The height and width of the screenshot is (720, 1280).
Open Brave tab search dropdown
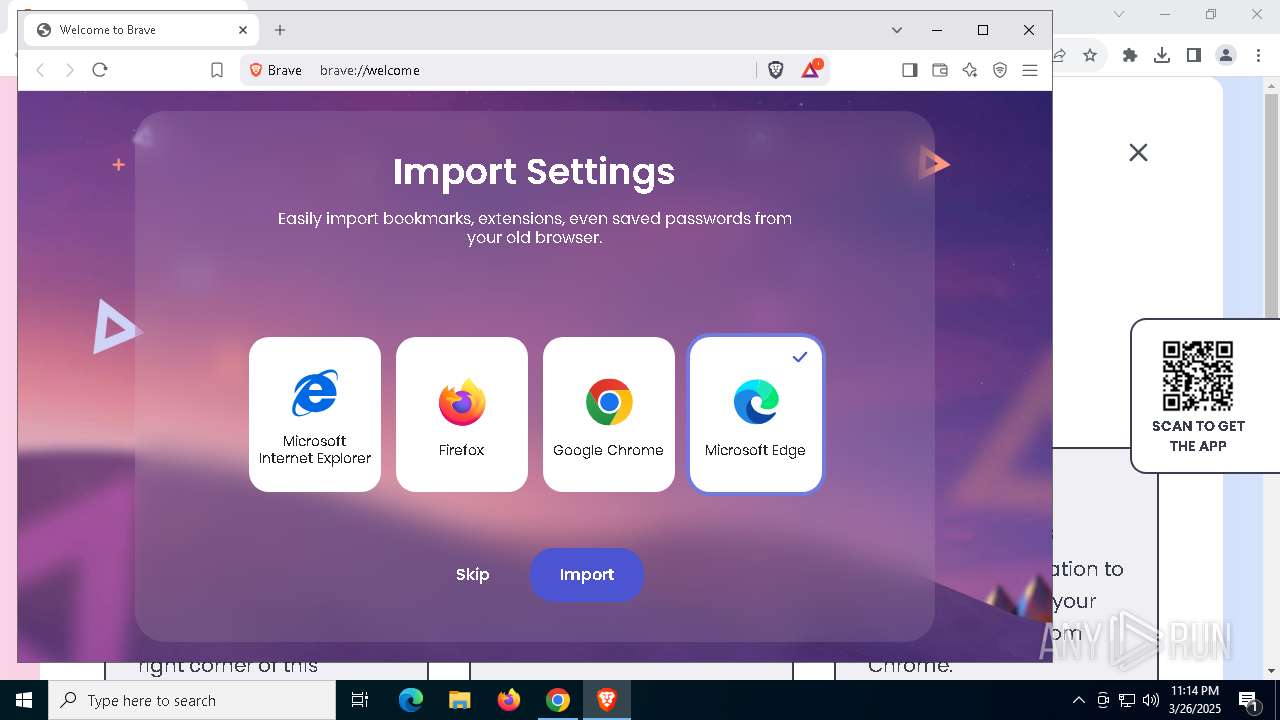point(897,30)
